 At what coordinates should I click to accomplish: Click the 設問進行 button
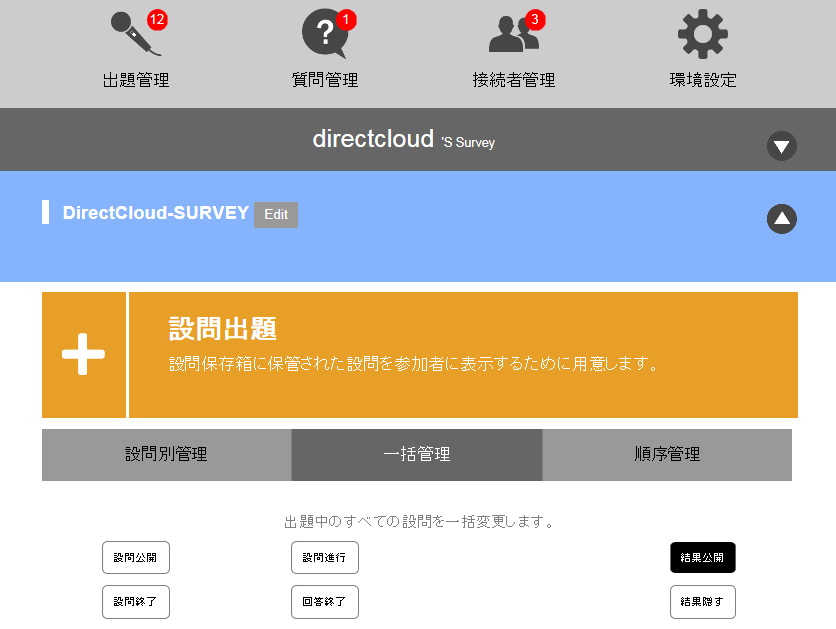click(x=325, y=558)
